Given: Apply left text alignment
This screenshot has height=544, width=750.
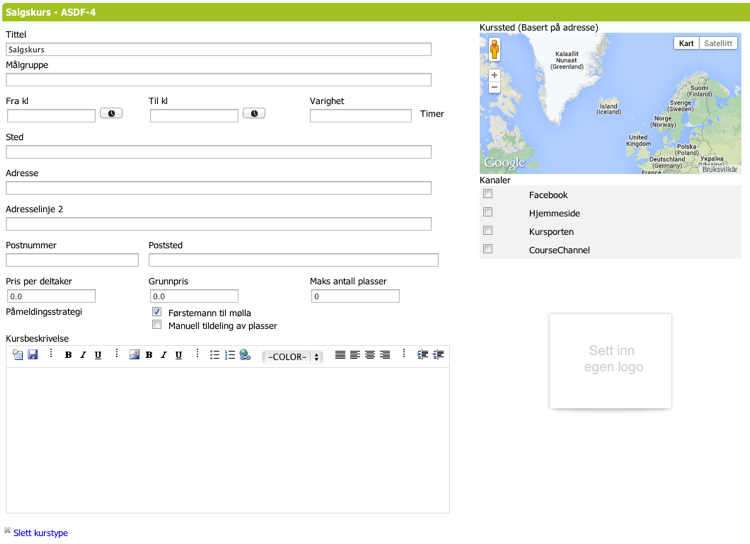Looking at the screenshot, I should 355,355.
